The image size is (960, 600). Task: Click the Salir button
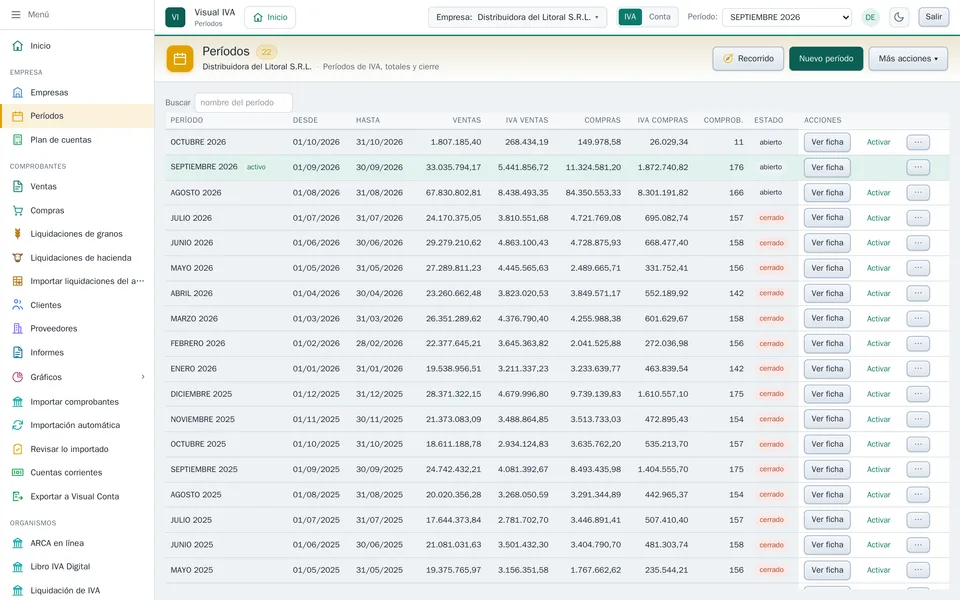(x=934, y=17)
